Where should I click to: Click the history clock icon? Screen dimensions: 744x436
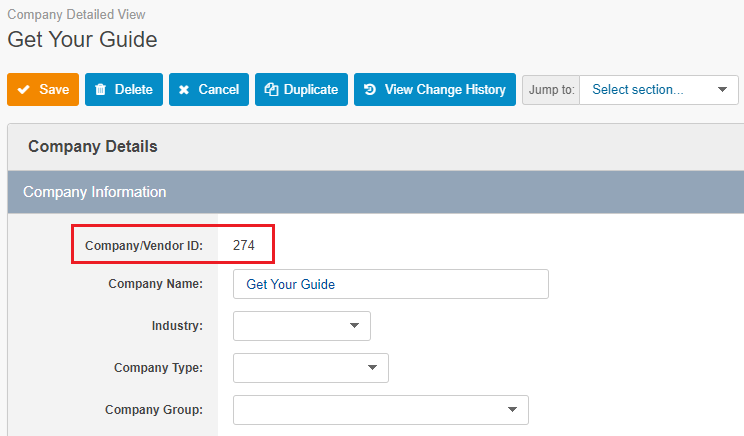pyautogui.click(x=370, y=89)
